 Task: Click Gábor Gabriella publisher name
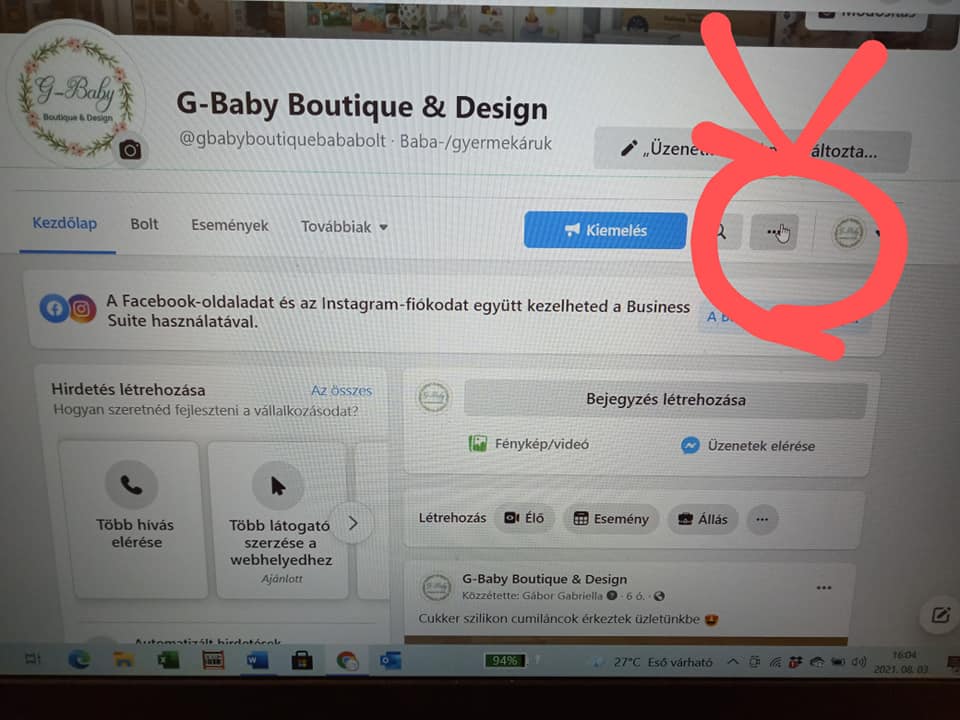pyautogui.click(x=562, y=596)
